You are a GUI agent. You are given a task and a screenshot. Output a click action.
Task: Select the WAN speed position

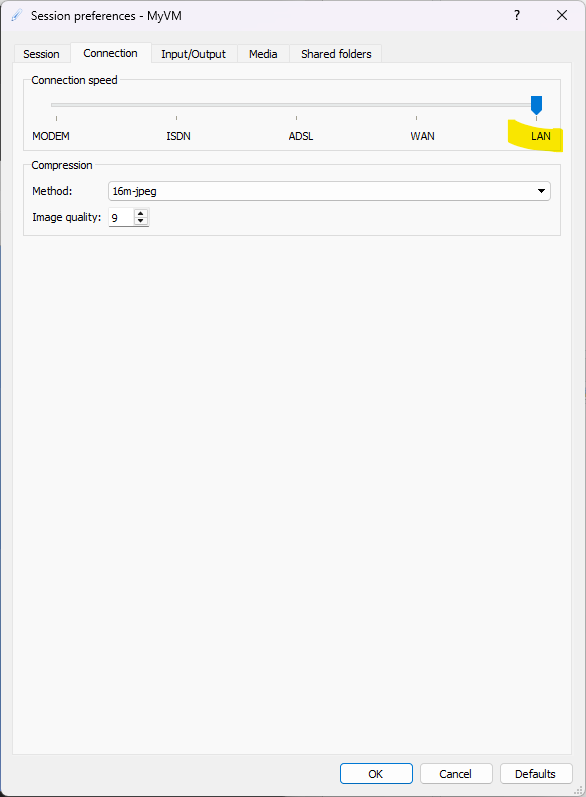[x=422, y=136]
